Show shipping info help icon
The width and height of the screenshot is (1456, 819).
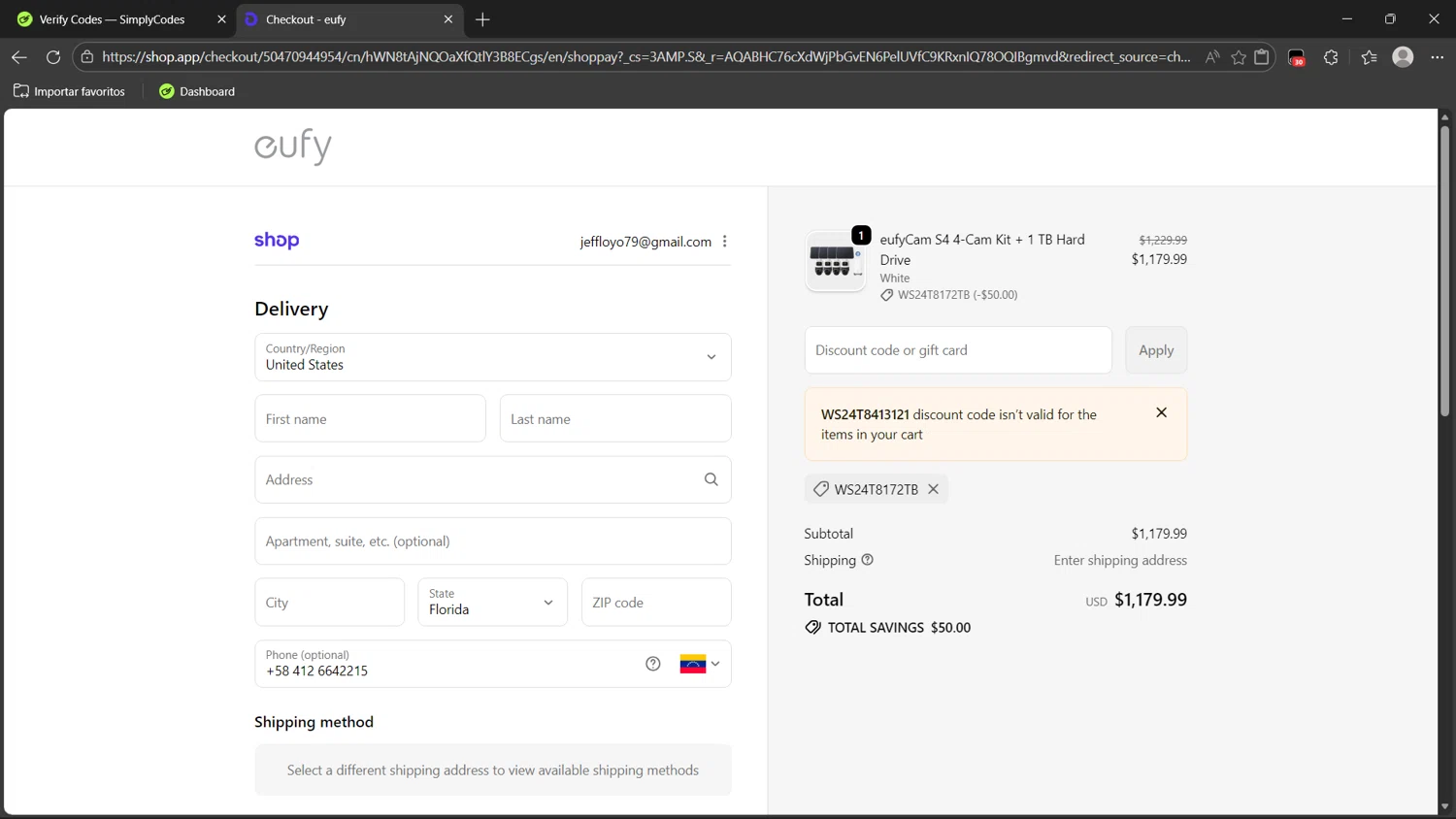pos(868,560)
